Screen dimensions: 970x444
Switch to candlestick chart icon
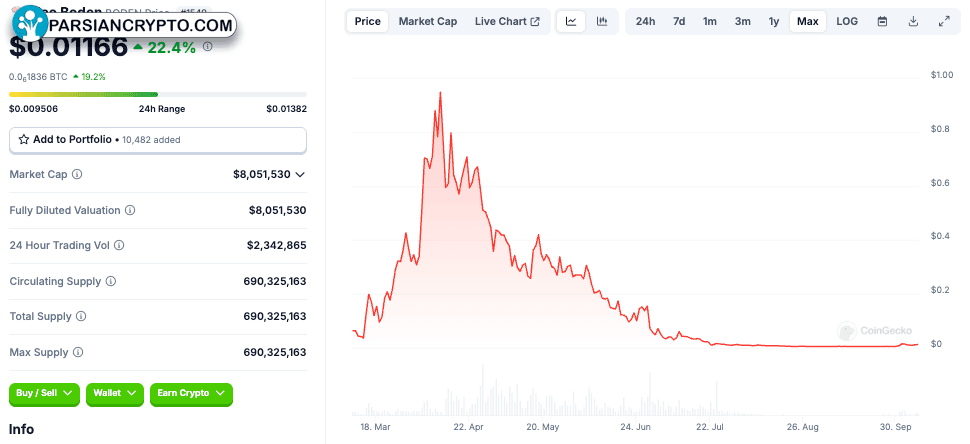(601, 22)
